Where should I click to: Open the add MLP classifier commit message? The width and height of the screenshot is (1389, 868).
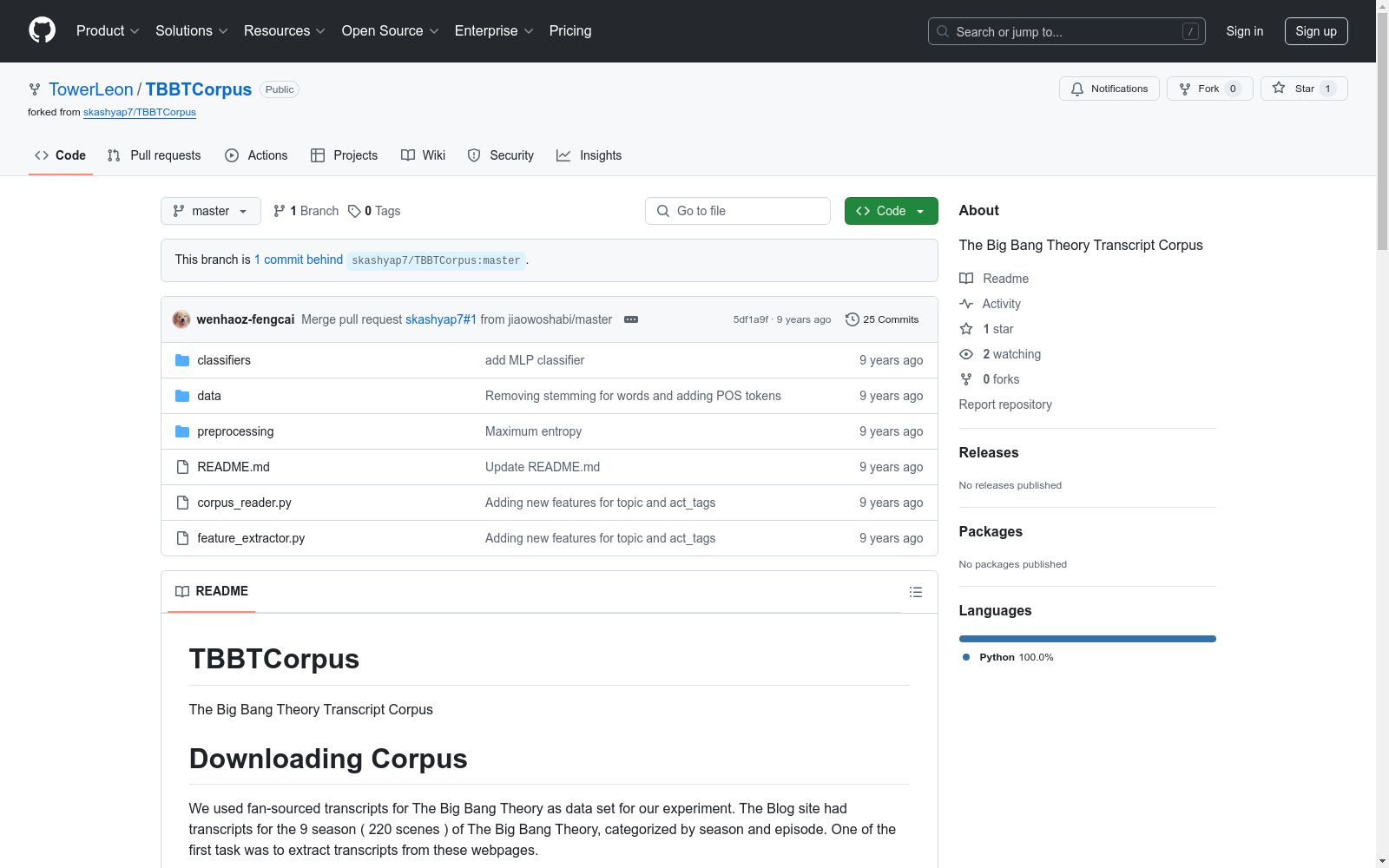pos(535,360)
